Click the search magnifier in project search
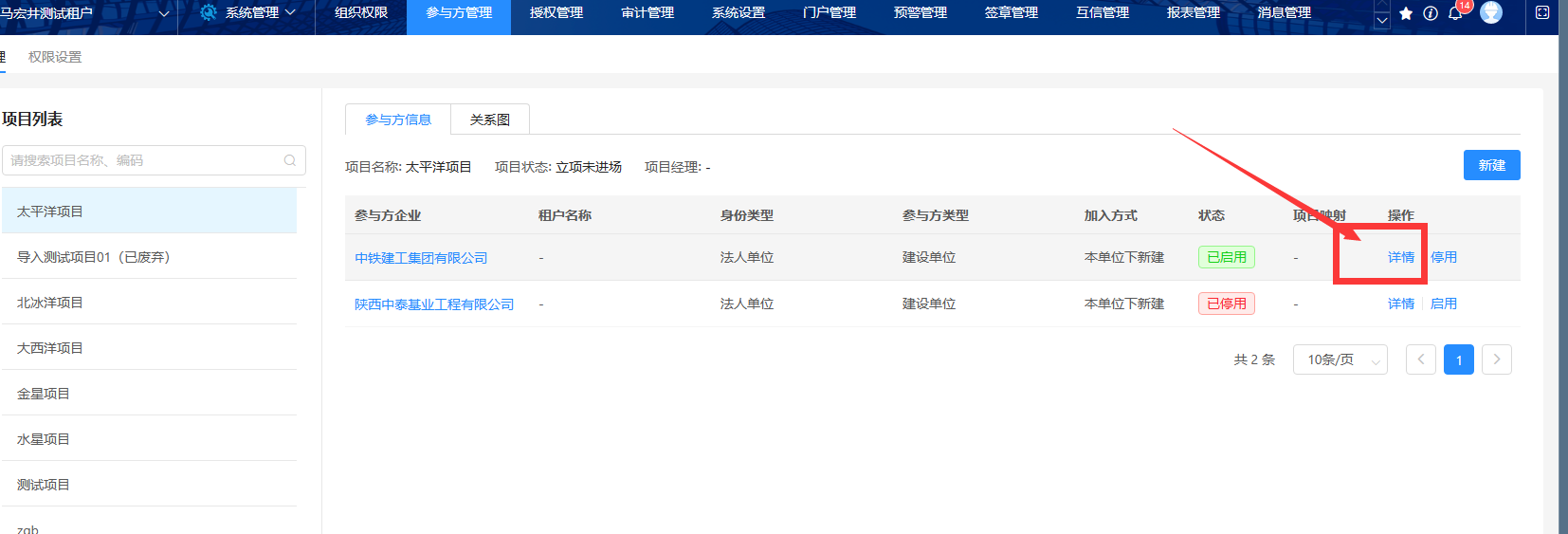 pyautogui.click(x=290, y=160)
